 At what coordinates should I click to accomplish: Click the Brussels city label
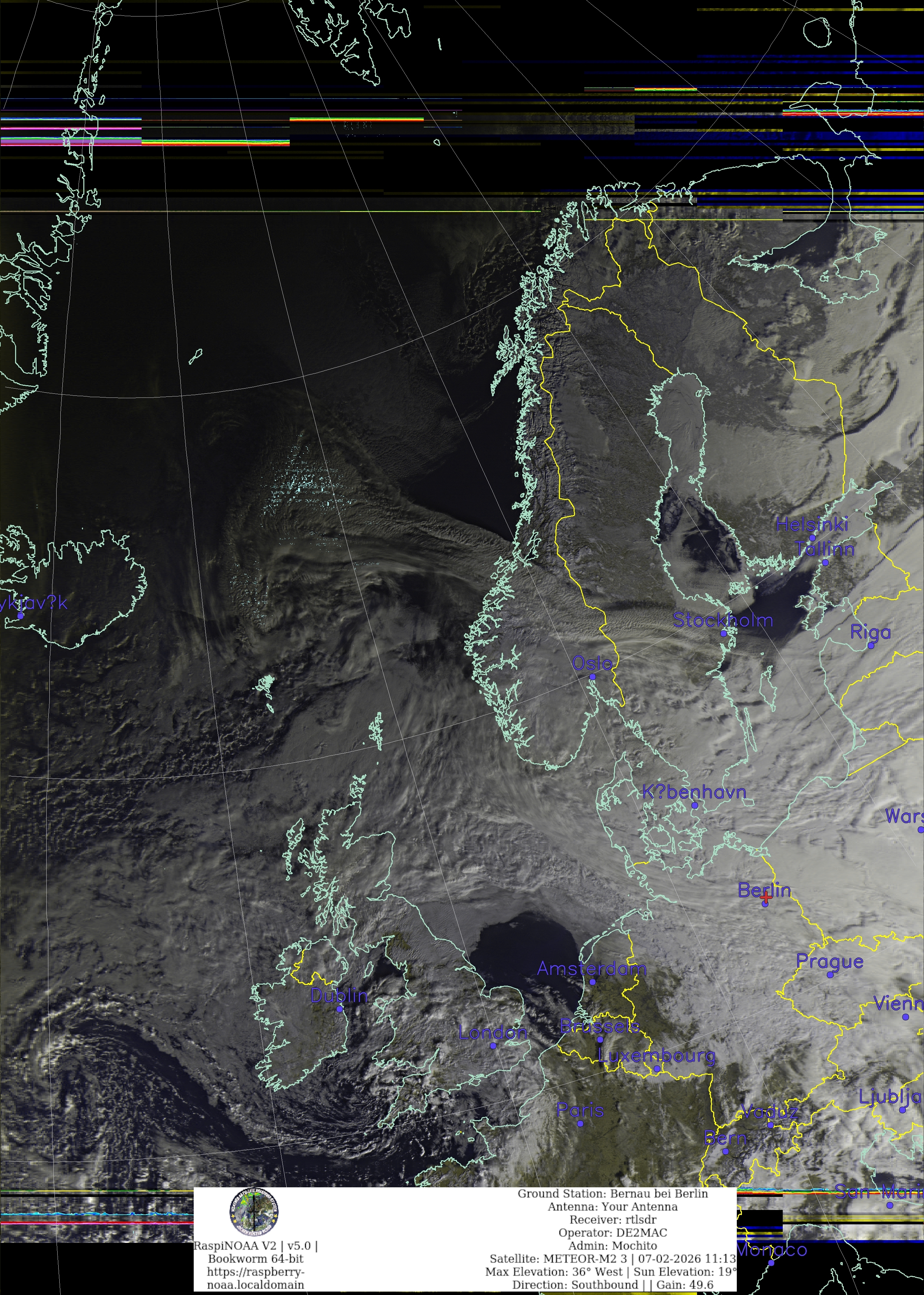[600, 1026]
